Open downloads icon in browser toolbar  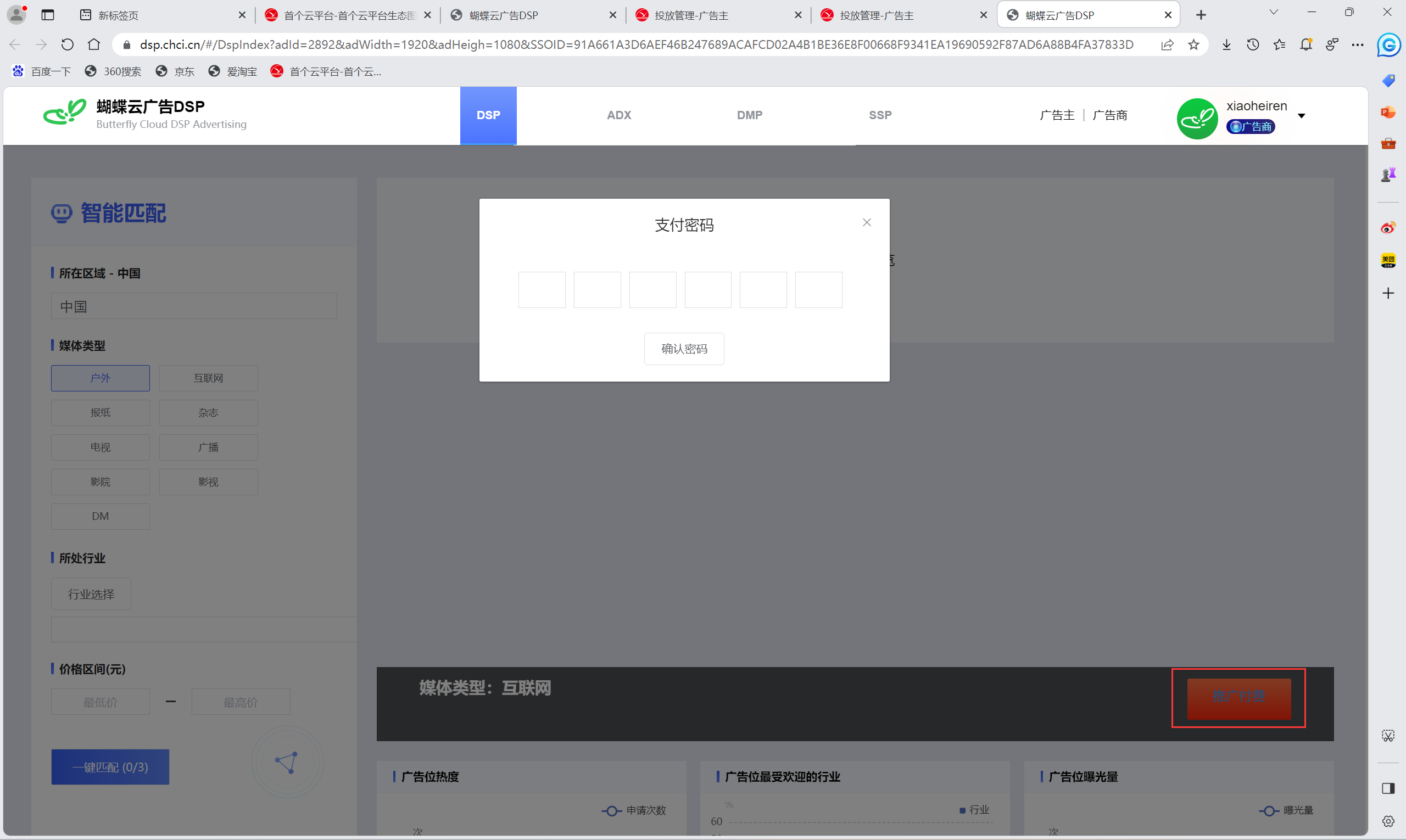pos(1226,44)
